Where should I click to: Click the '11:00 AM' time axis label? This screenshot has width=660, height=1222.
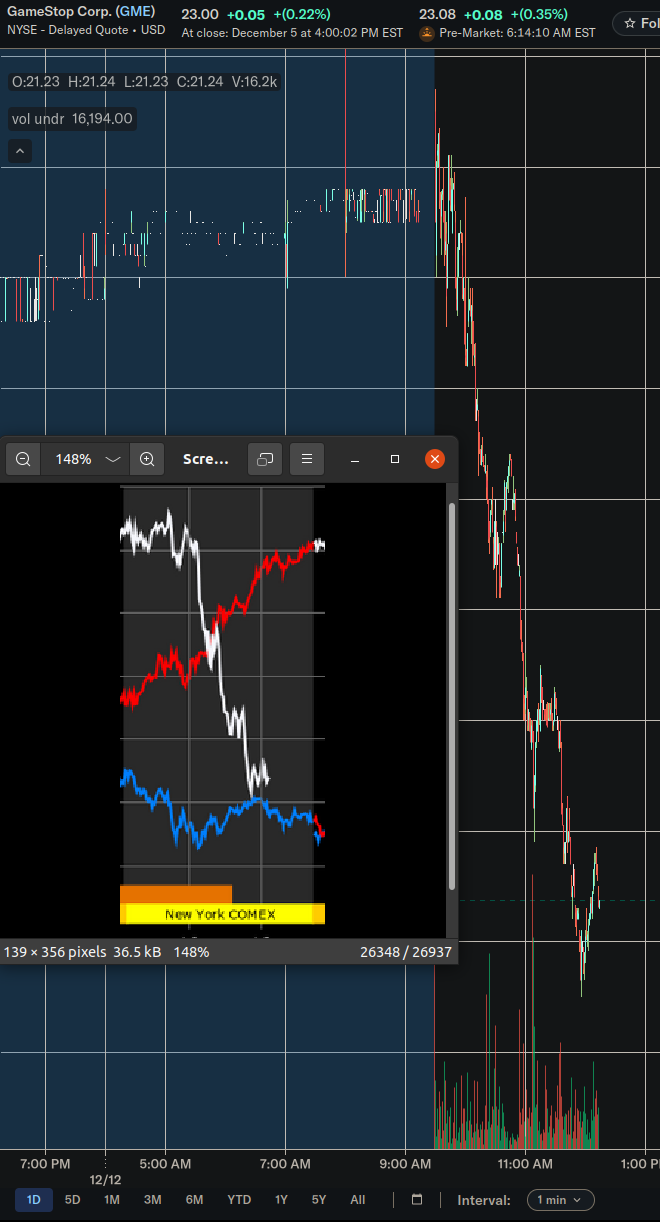tap(524, 1164)
